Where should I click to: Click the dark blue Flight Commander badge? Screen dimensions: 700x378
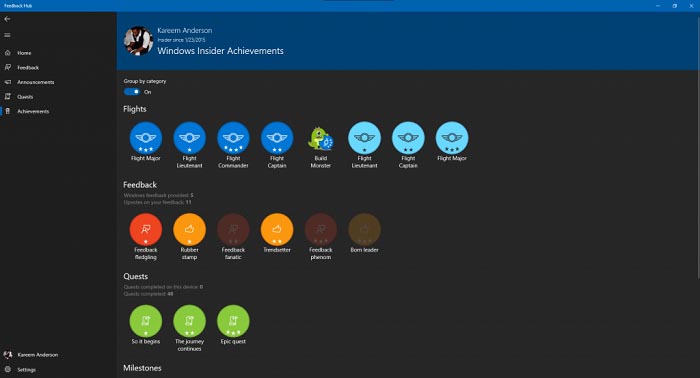tap(233, 138)
